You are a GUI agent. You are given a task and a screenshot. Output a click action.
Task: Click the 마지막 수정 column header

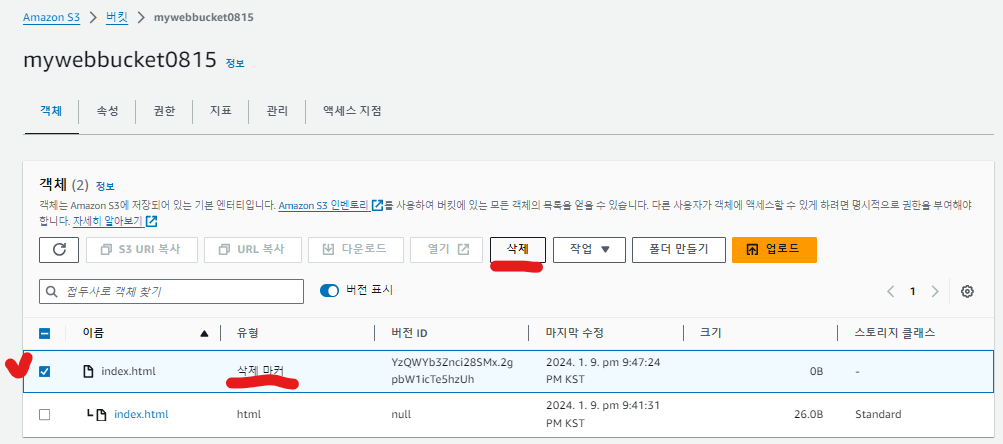575,333
